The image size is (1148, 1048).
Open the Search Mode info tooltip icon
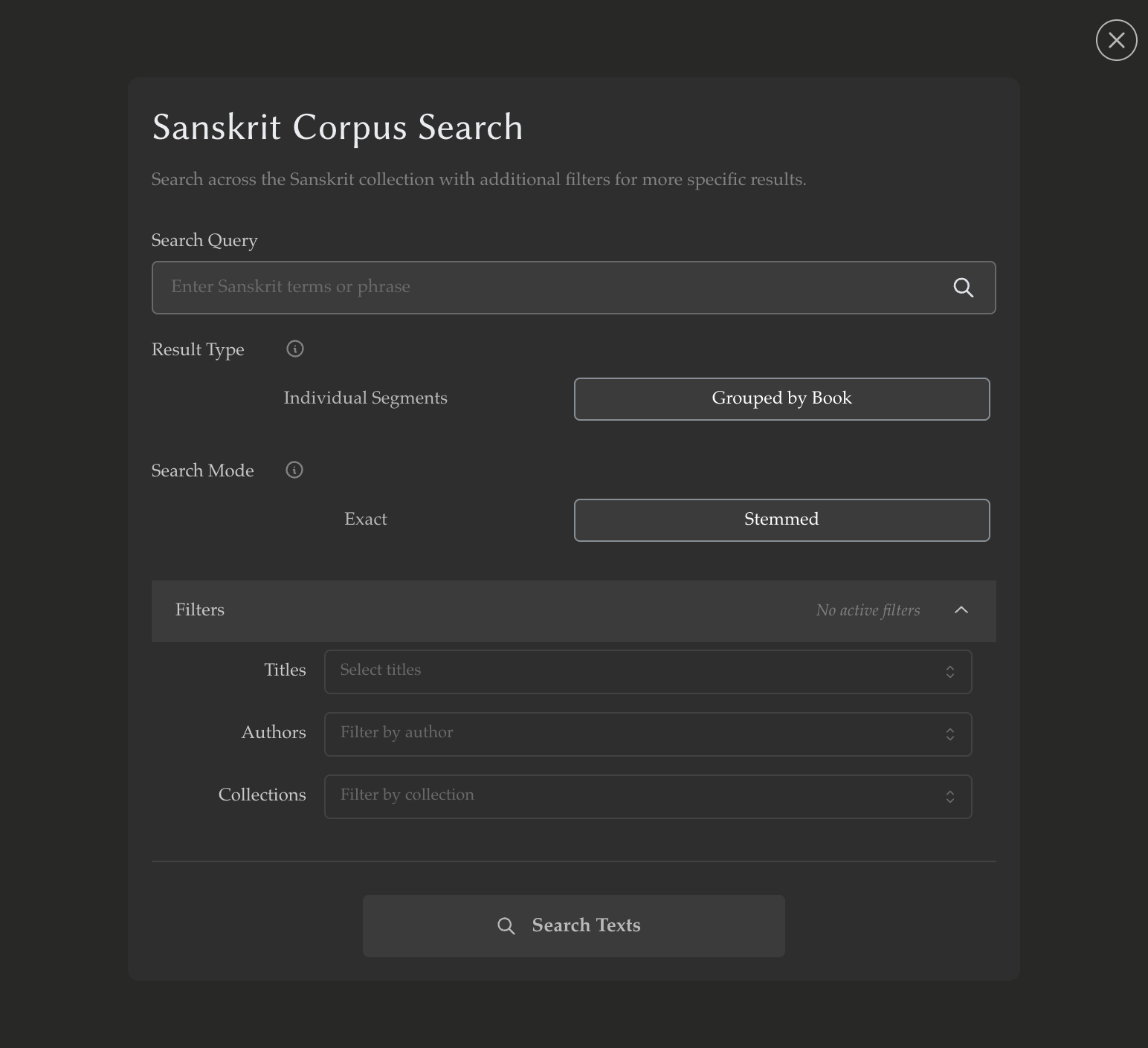click(294, 470)
